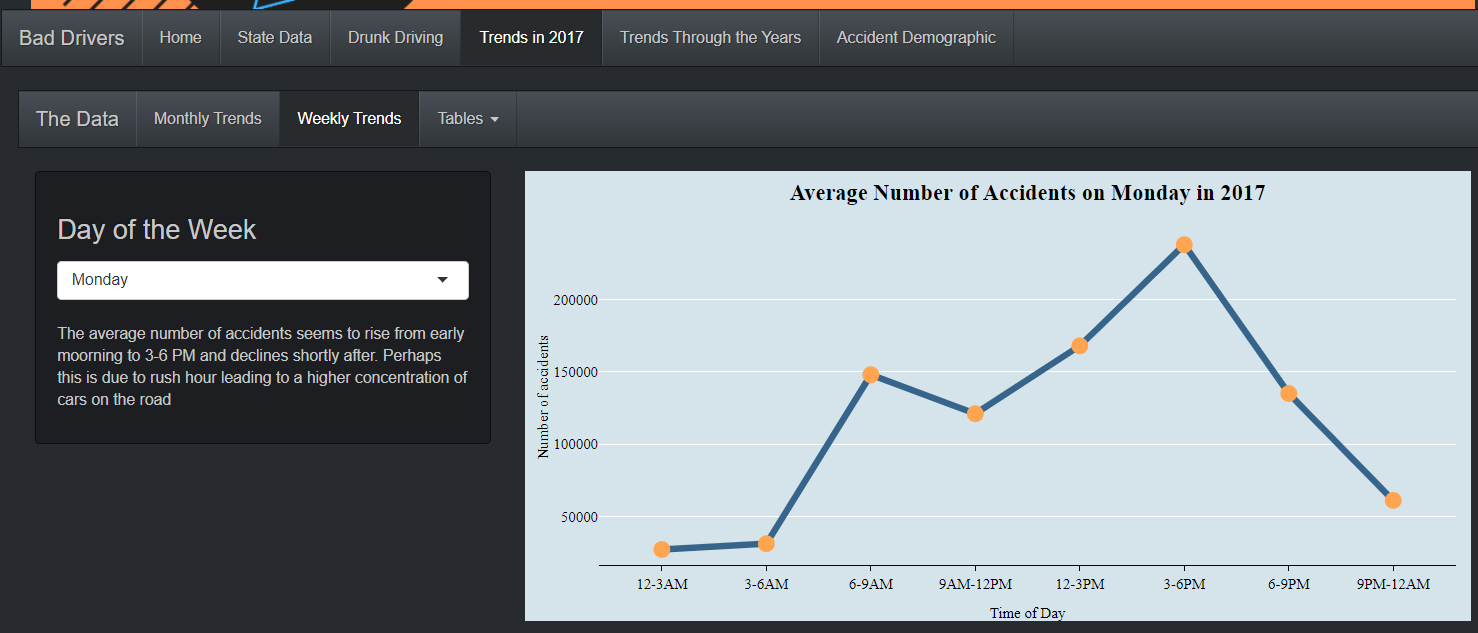The image size is (1478, 633).
Task: Click the 3-6AM data point on the chart
Action: [766, 543]
